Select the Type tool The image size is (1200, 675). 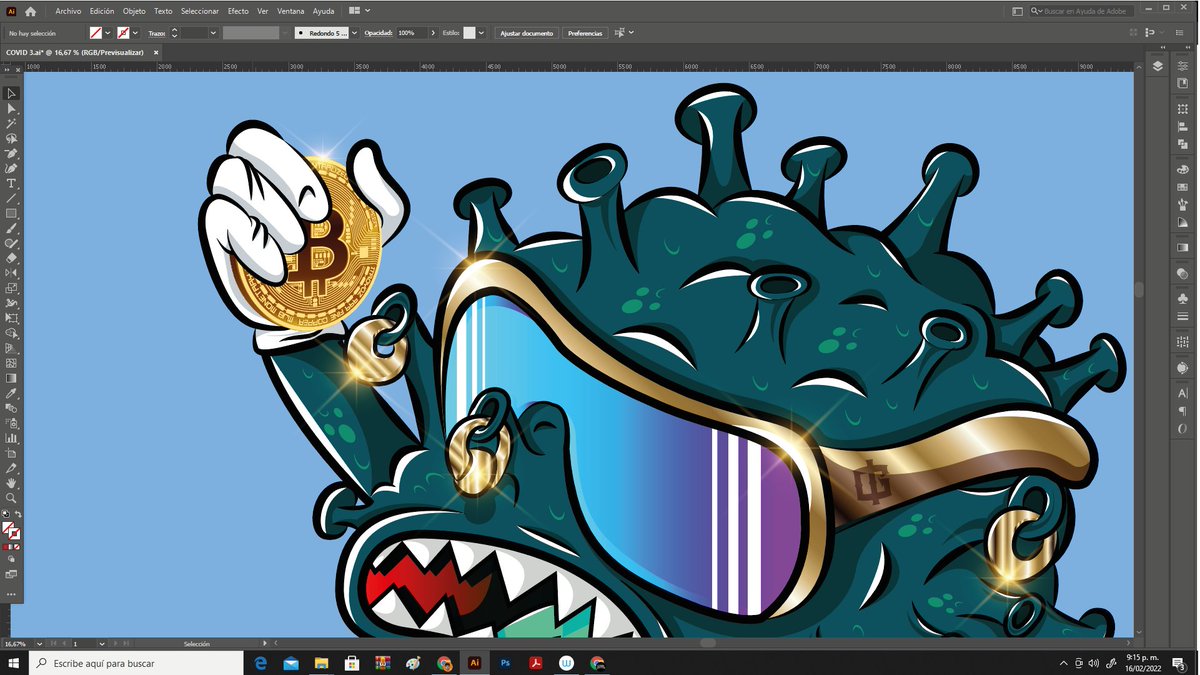(x=12, y=183)
